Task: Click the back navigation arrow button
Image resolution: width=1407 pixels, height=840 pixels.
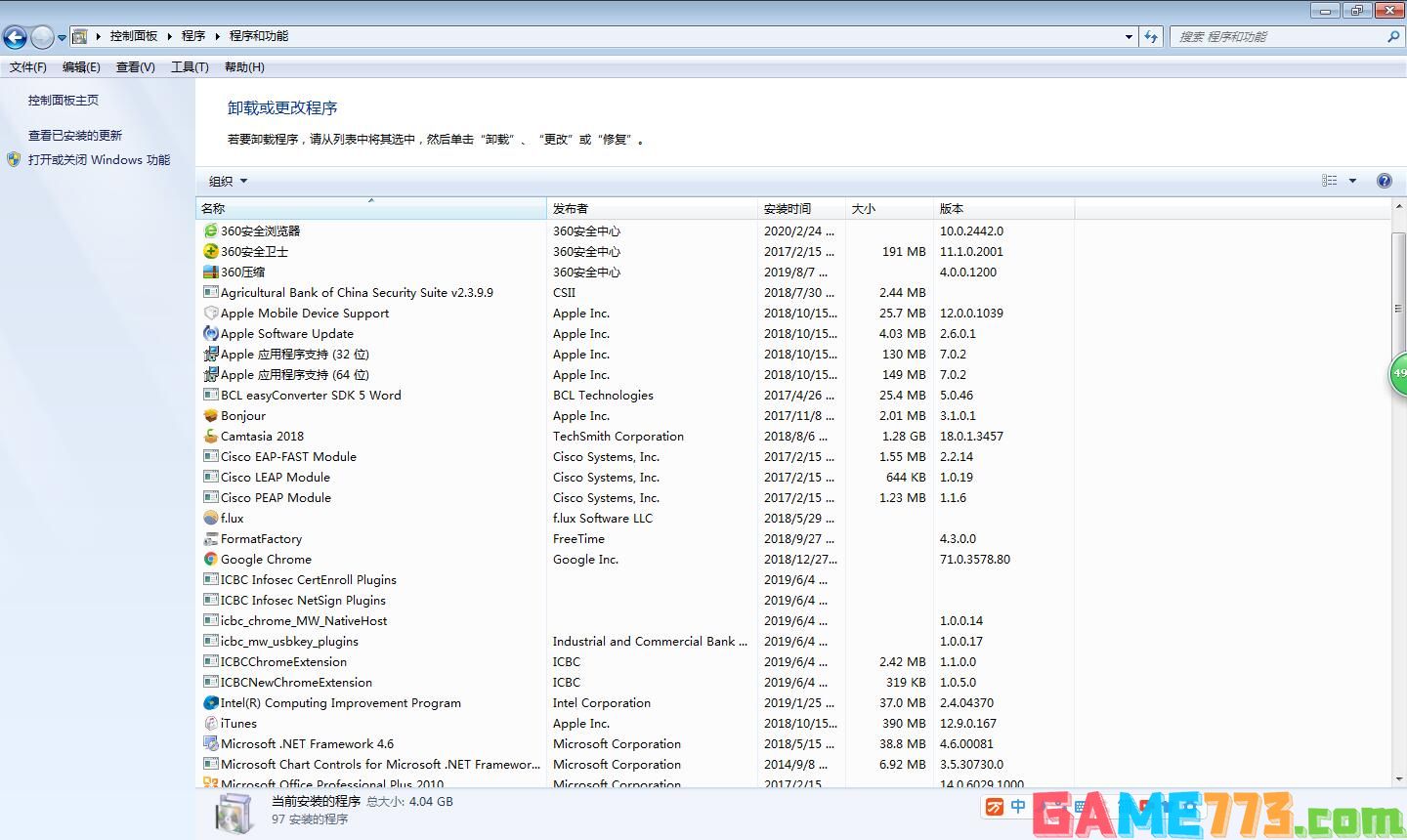Action: 15,37
